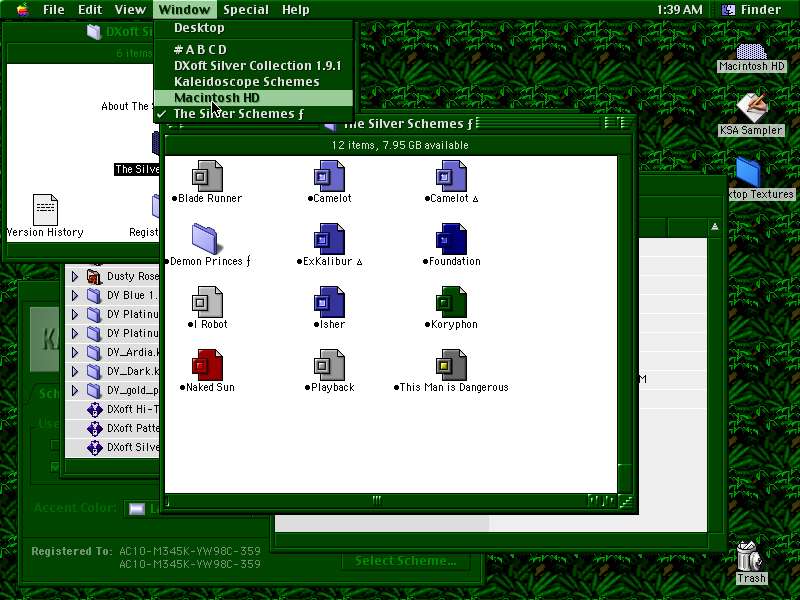Click the DV_Ardia folder icon in list
800x600 pixels.
(x=94, y=353)
